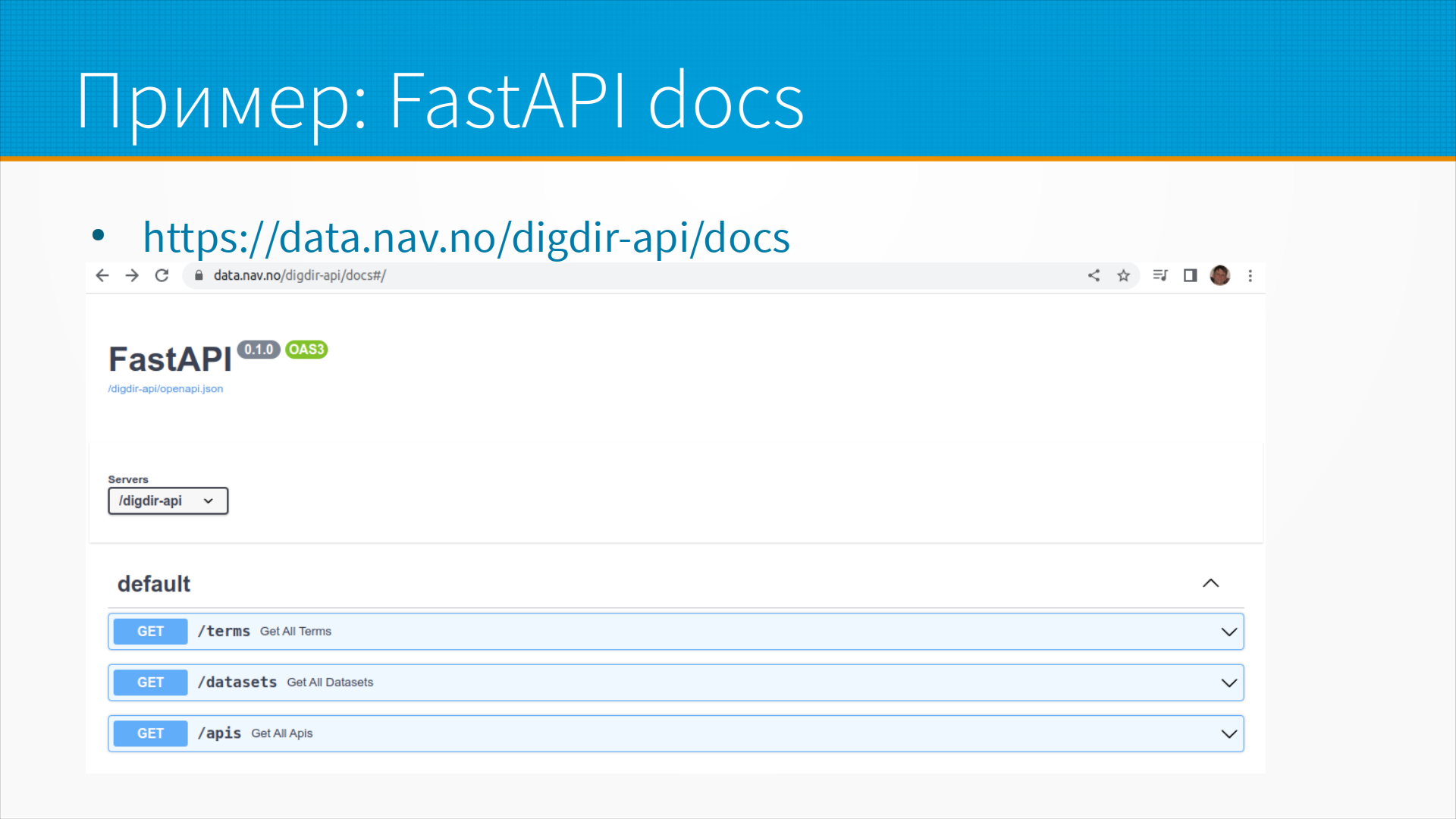
Task: Open the /digdir-api/openapi.json link
Action: 165,389
